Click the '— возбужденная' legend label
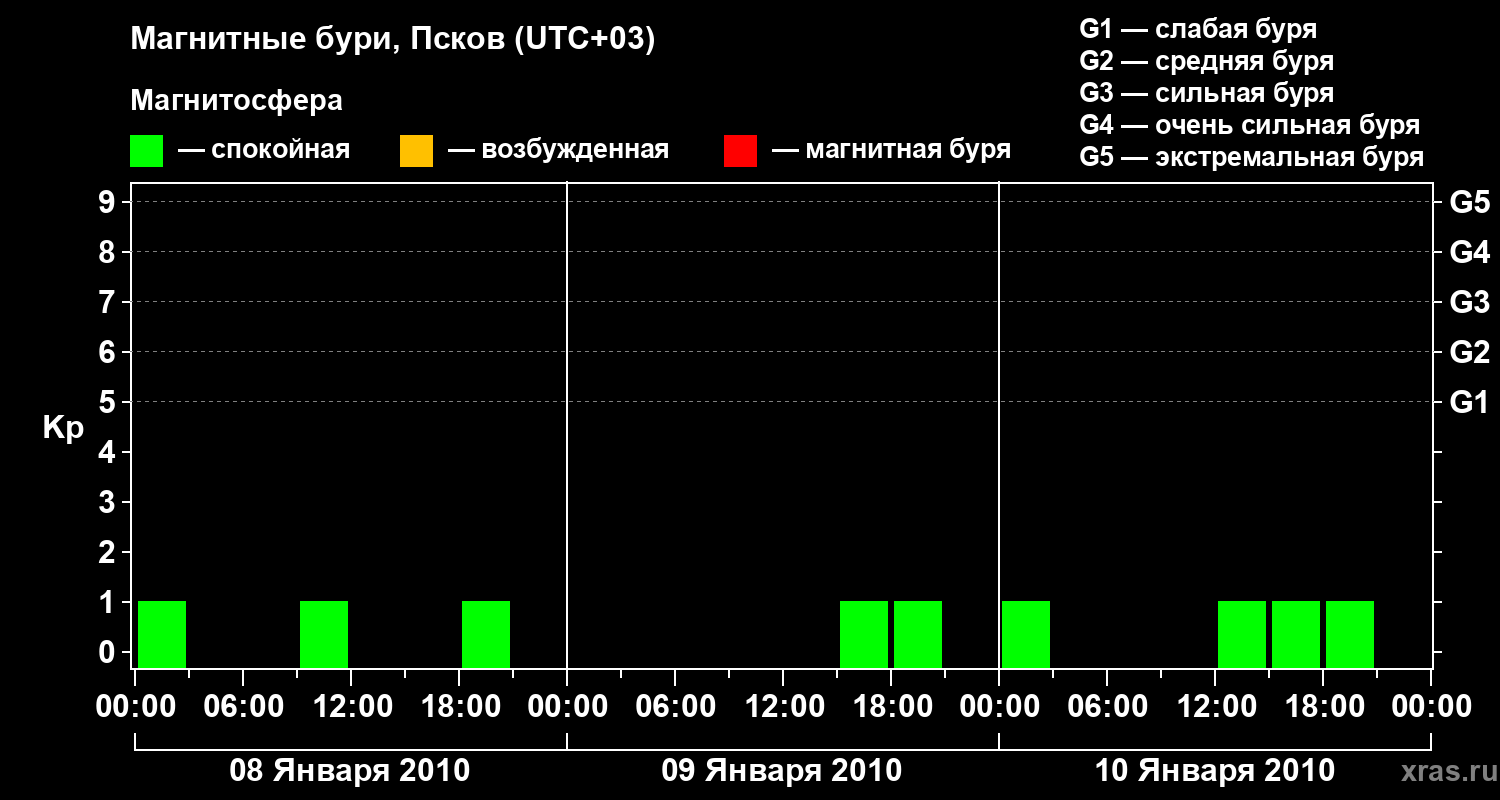Viewport: 1500px width, 800px height. pyautogui.click(x=559, y=151)
